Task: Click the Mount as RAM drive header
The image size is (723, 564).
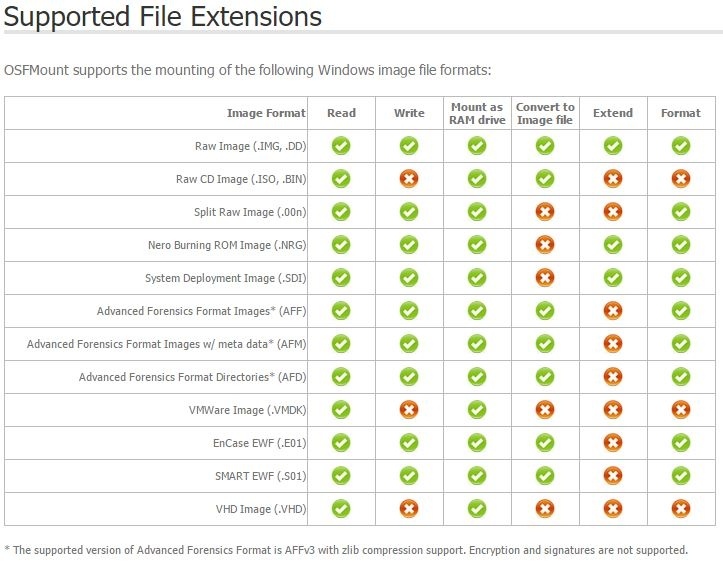Action: tap(477, 113)
